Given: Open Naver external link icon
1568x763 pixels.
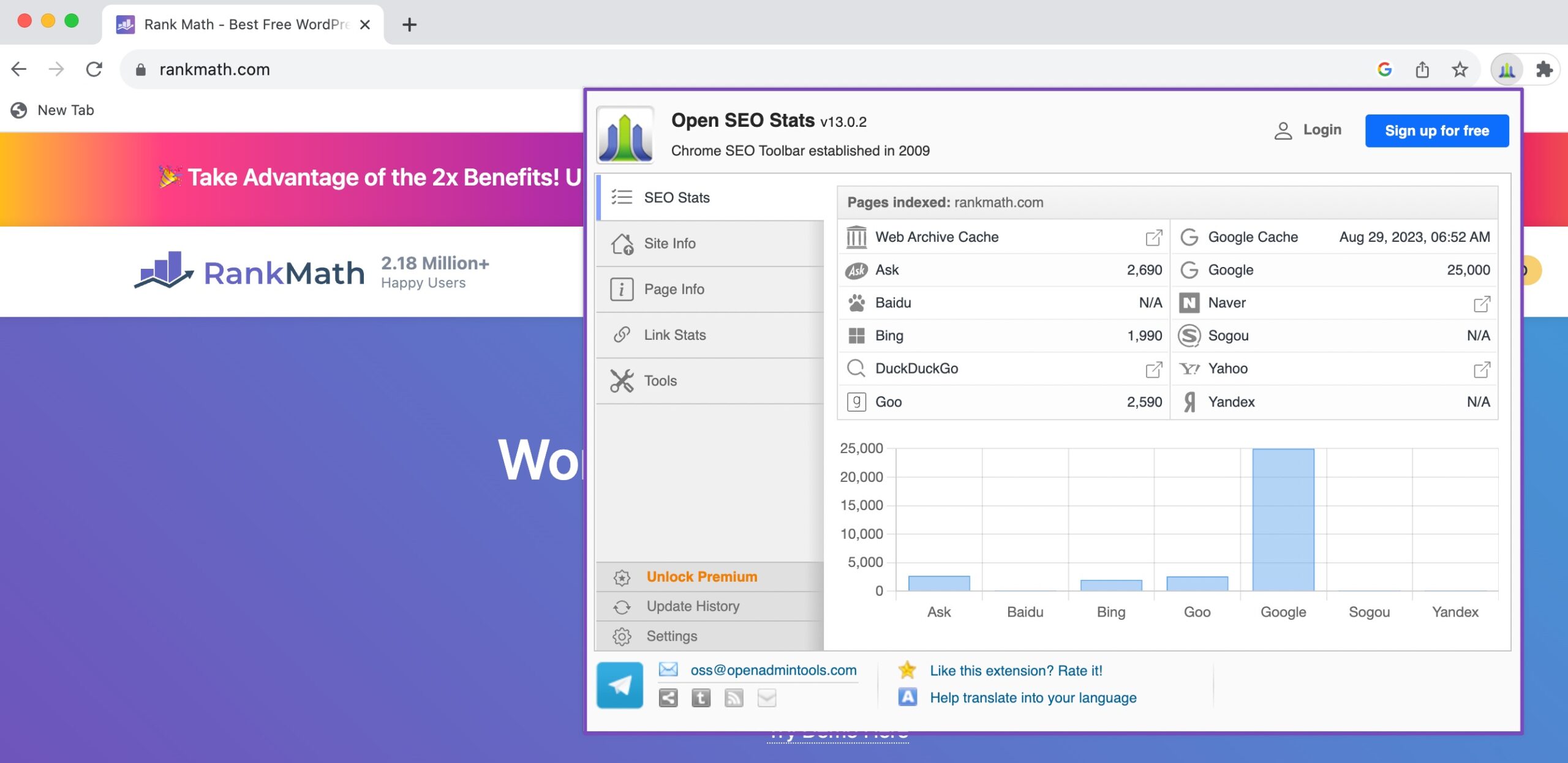Looking at the screenshot, I should tap(1482, 304).
